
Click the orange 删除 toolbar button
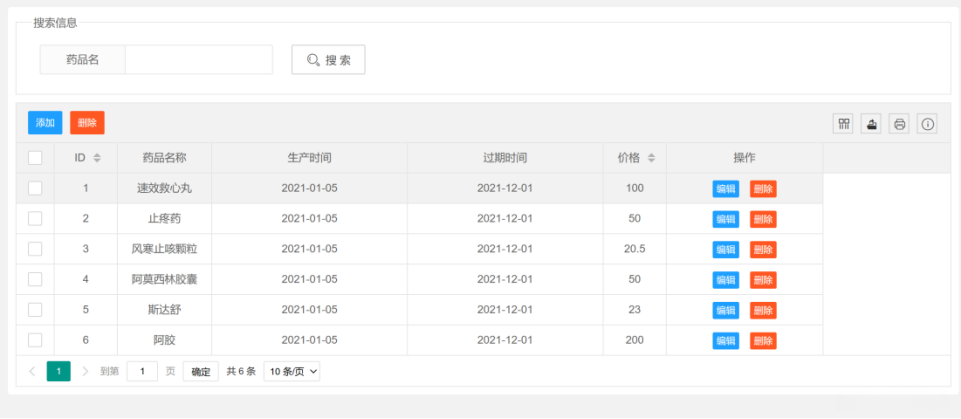(x=87, y=123)
